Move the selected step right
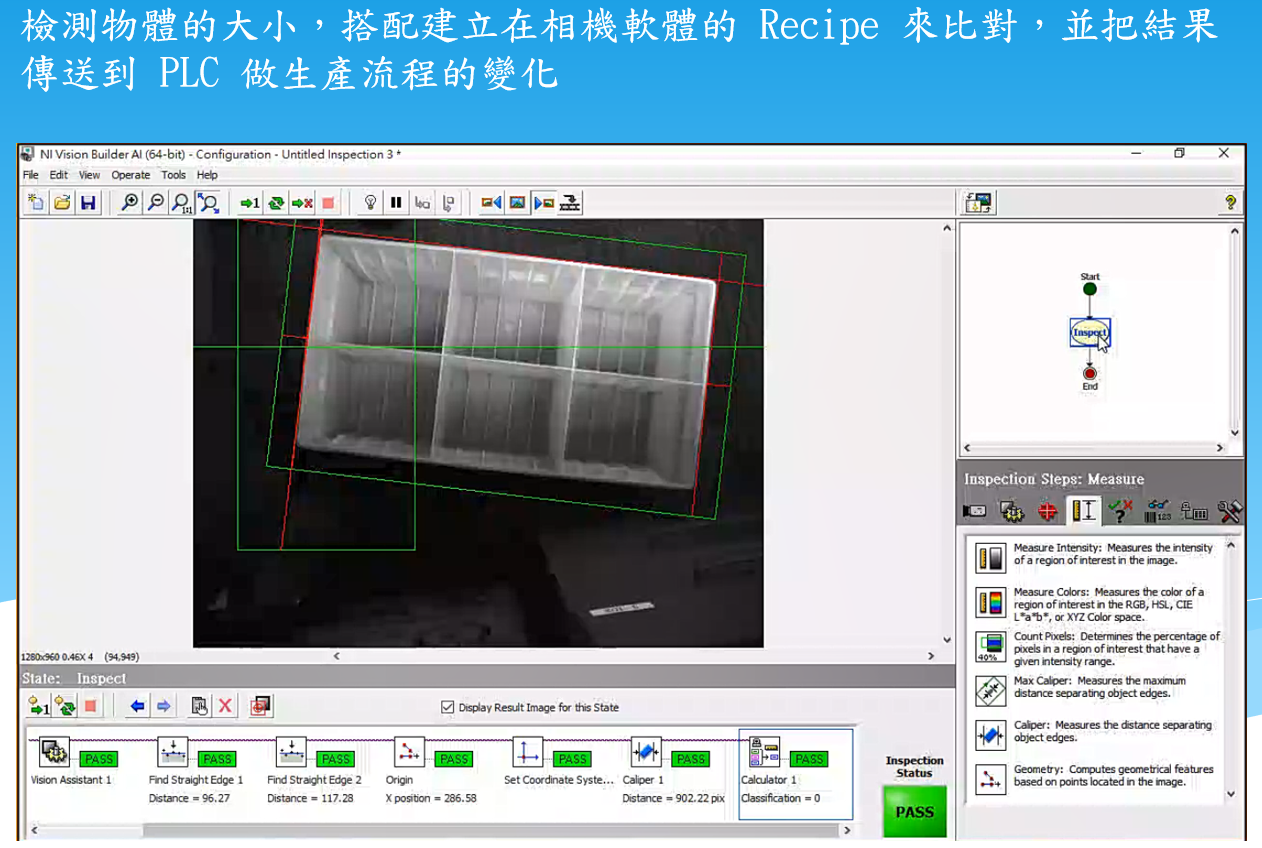The height and width of the screenshot is (848, 1262). [x=163, y=707]
